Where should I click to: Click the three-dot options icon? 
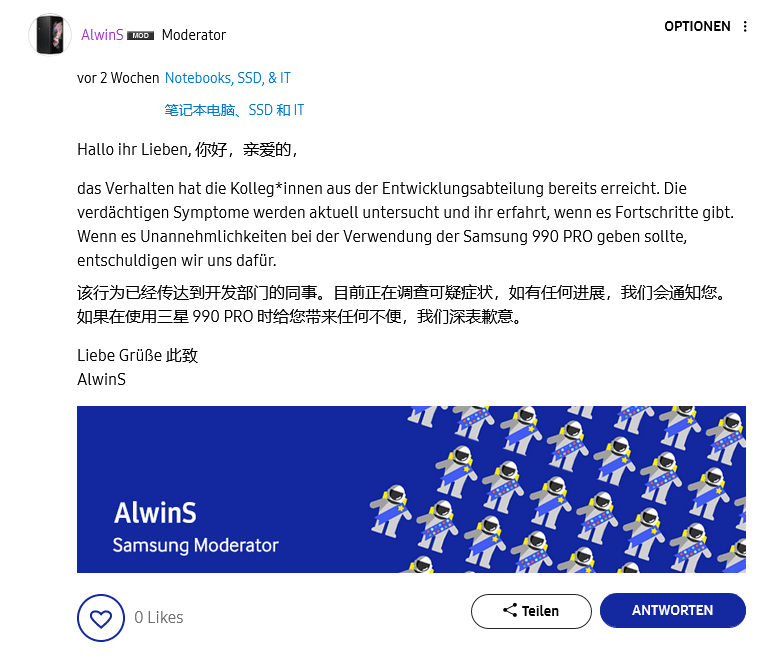click(745, 27)
